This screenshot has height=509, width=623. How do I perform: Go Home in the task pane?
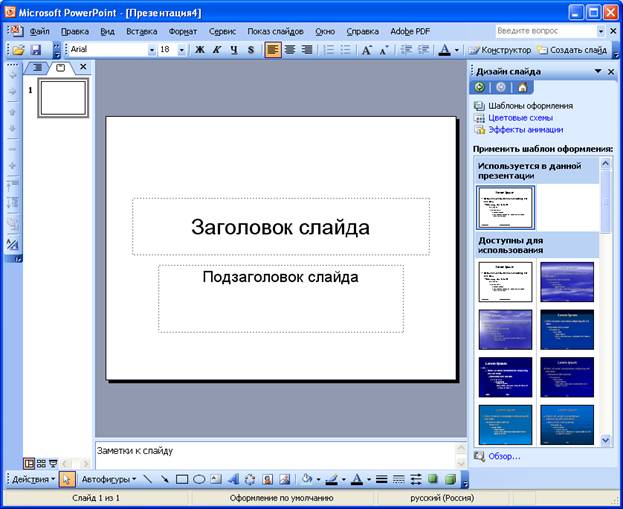(x=521, y=87)
